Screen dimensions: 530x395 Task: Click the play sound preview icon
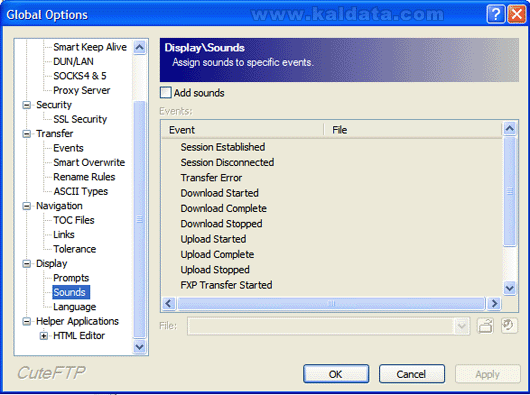[x=509, y=326]
